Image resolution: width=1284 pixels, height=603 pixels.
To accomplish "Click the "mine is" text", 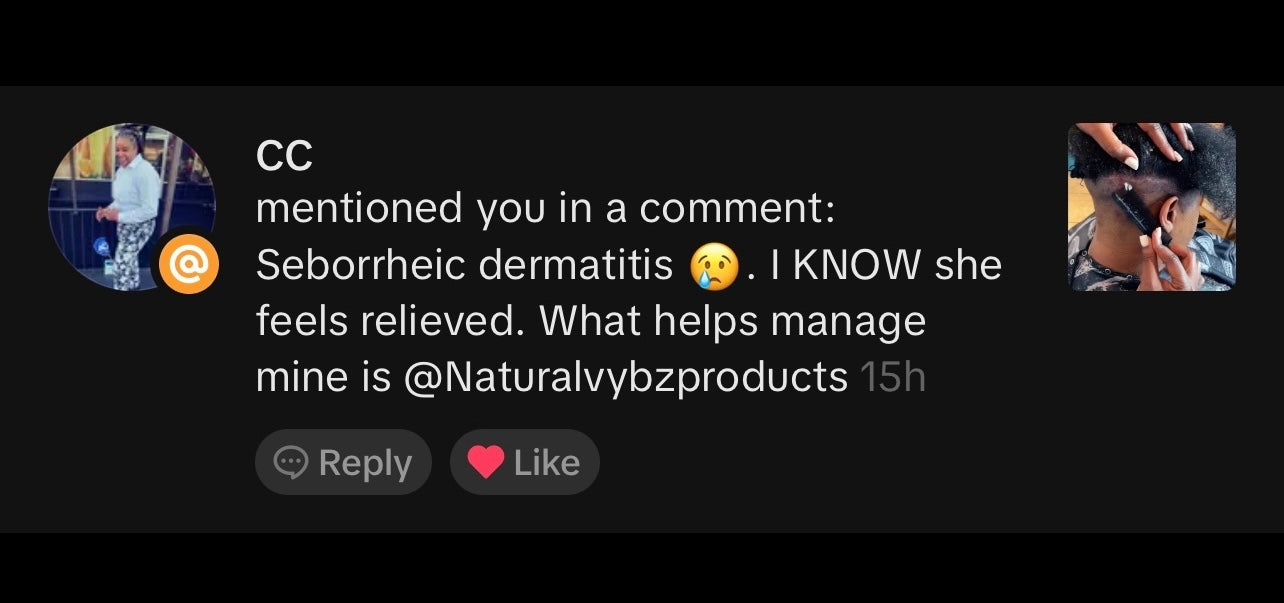I will point(323,378).
